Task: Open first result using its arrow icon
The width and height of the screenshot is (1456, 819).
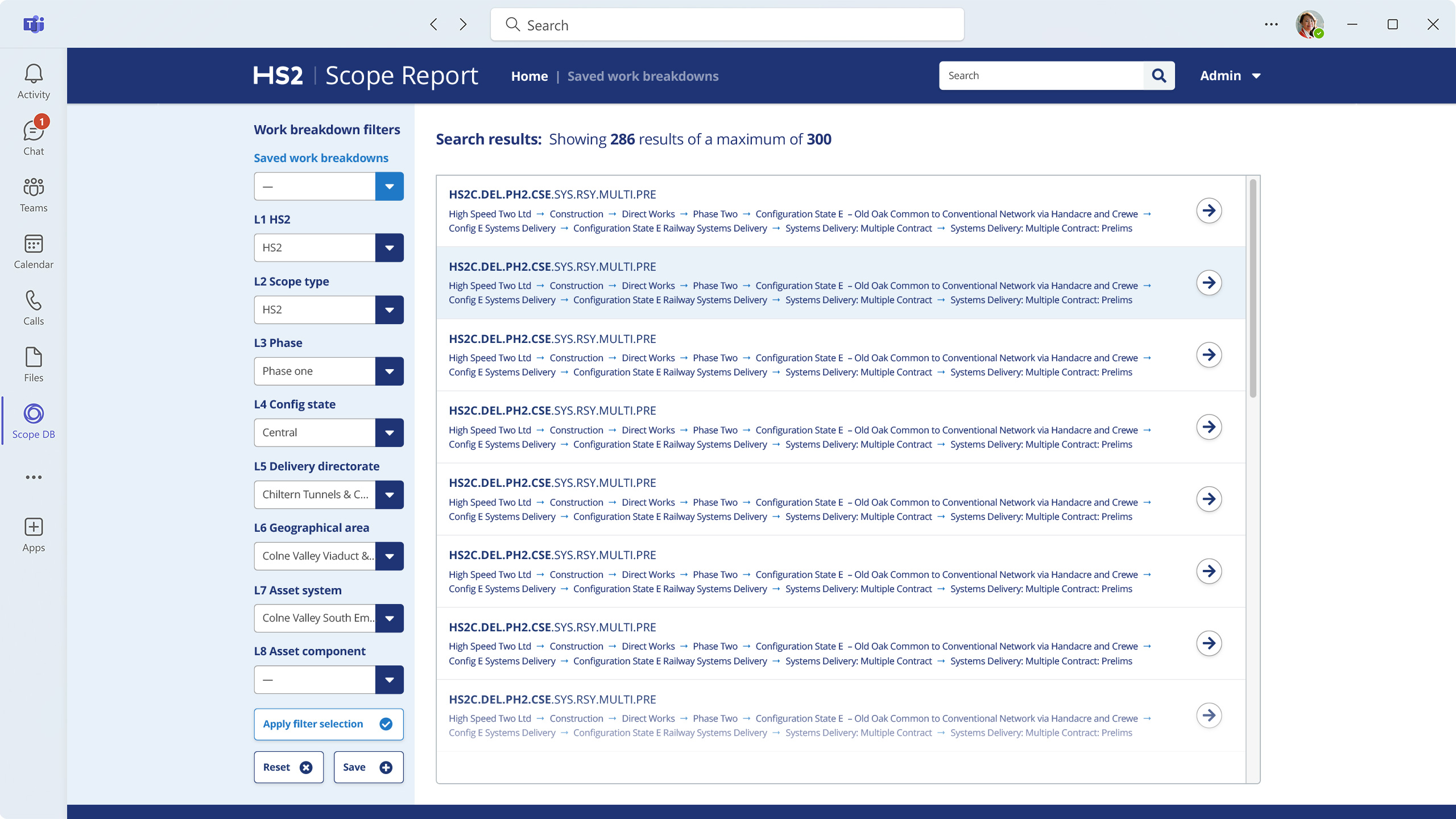Action: pos(1209,210)
